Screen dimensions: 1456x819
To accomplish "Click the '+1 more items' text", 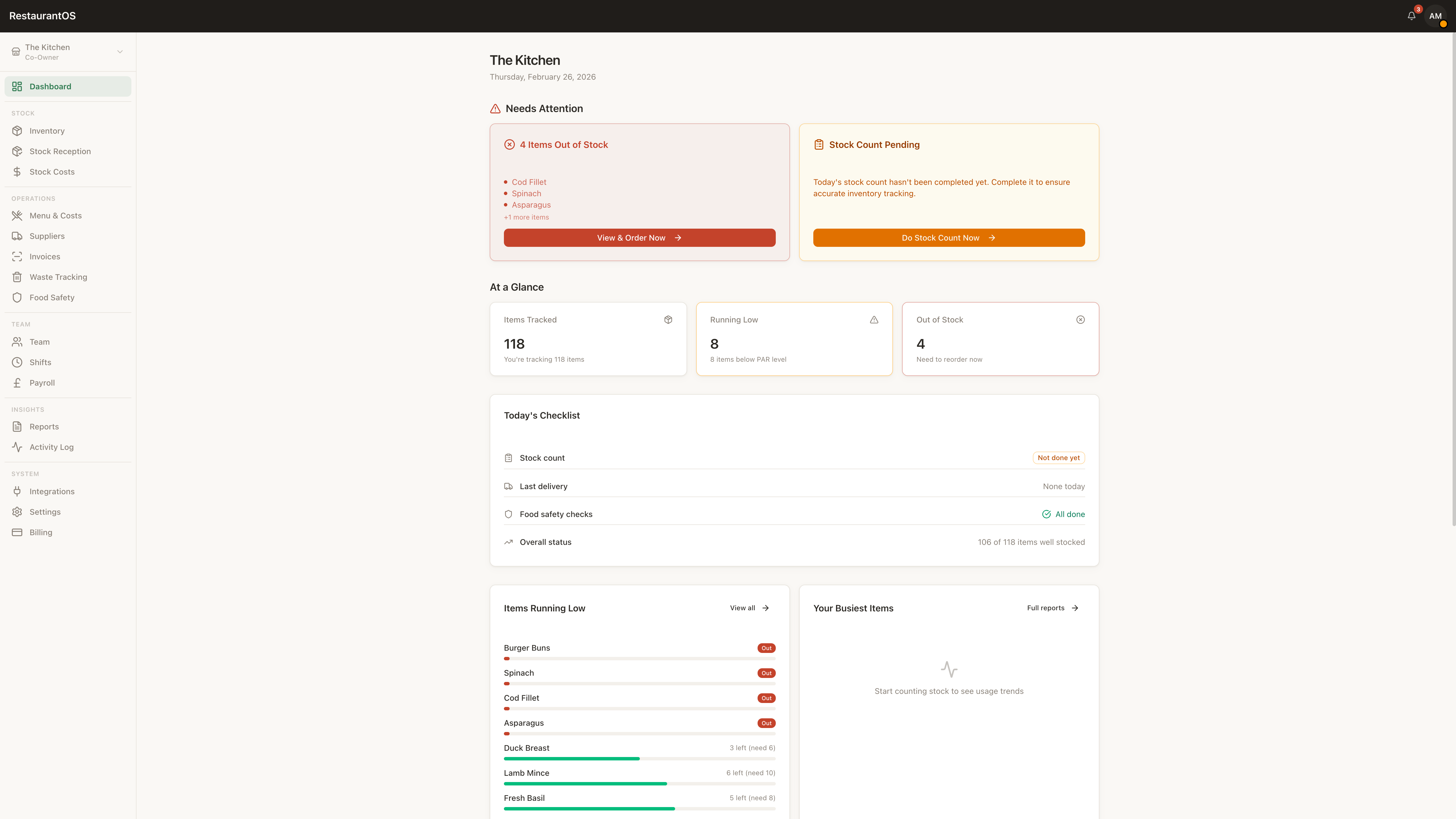I will coord(526,217).
